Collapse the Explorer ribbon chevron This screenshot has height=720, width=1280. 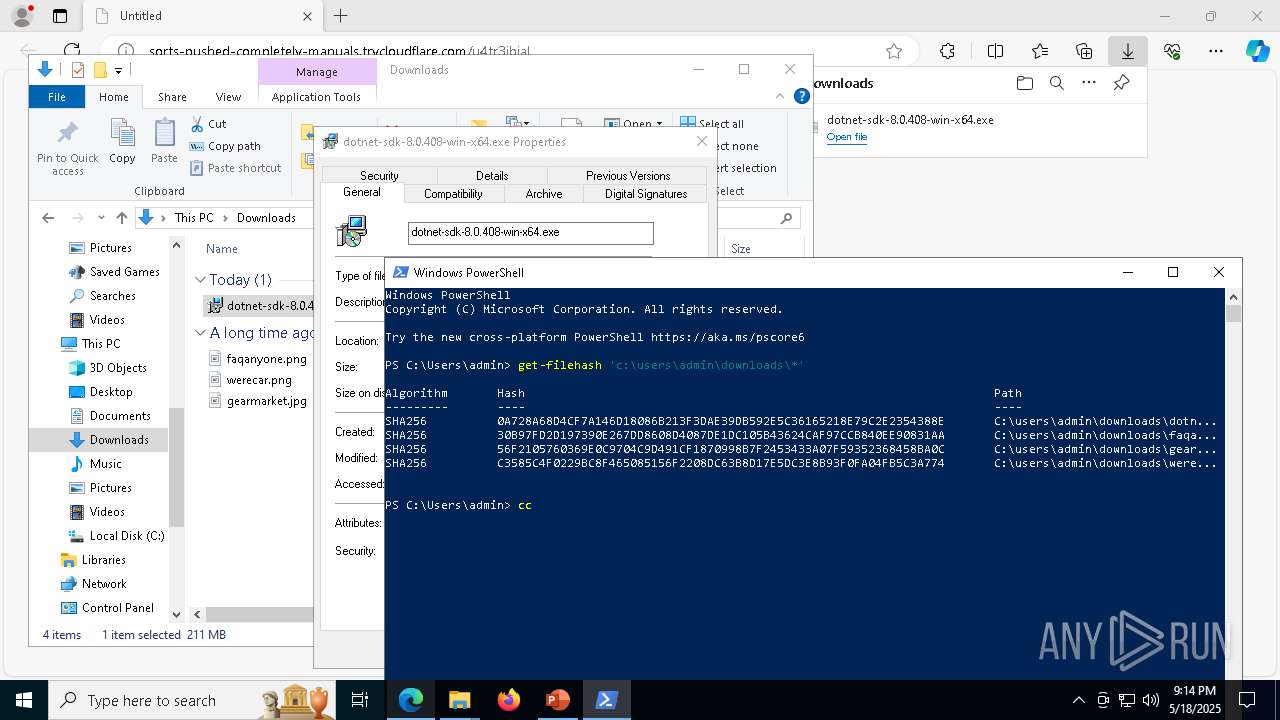coord(780,97)
